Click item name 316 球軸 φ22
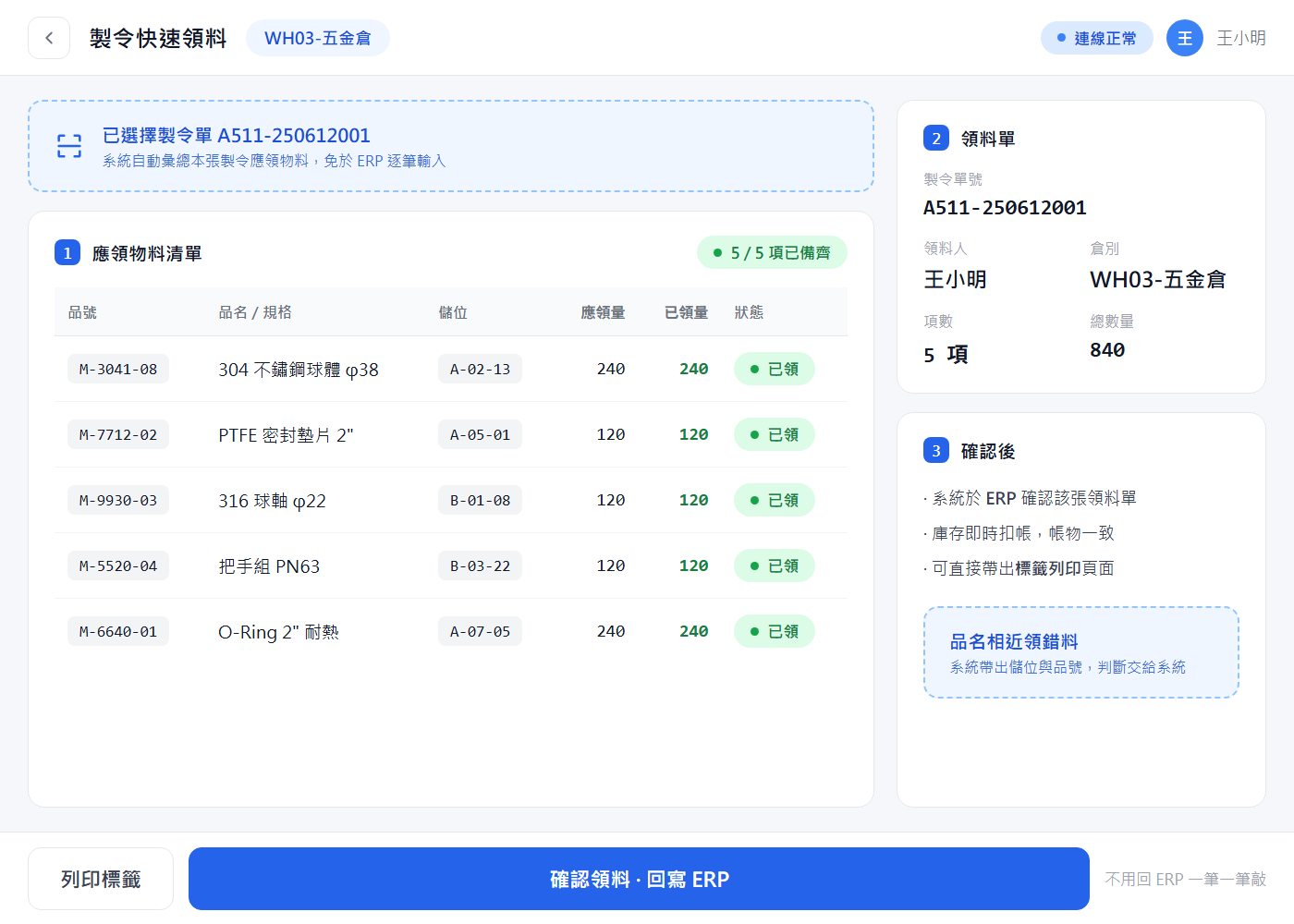Image resolution: width=1294 pixels, height=924 pixels. 272,501
